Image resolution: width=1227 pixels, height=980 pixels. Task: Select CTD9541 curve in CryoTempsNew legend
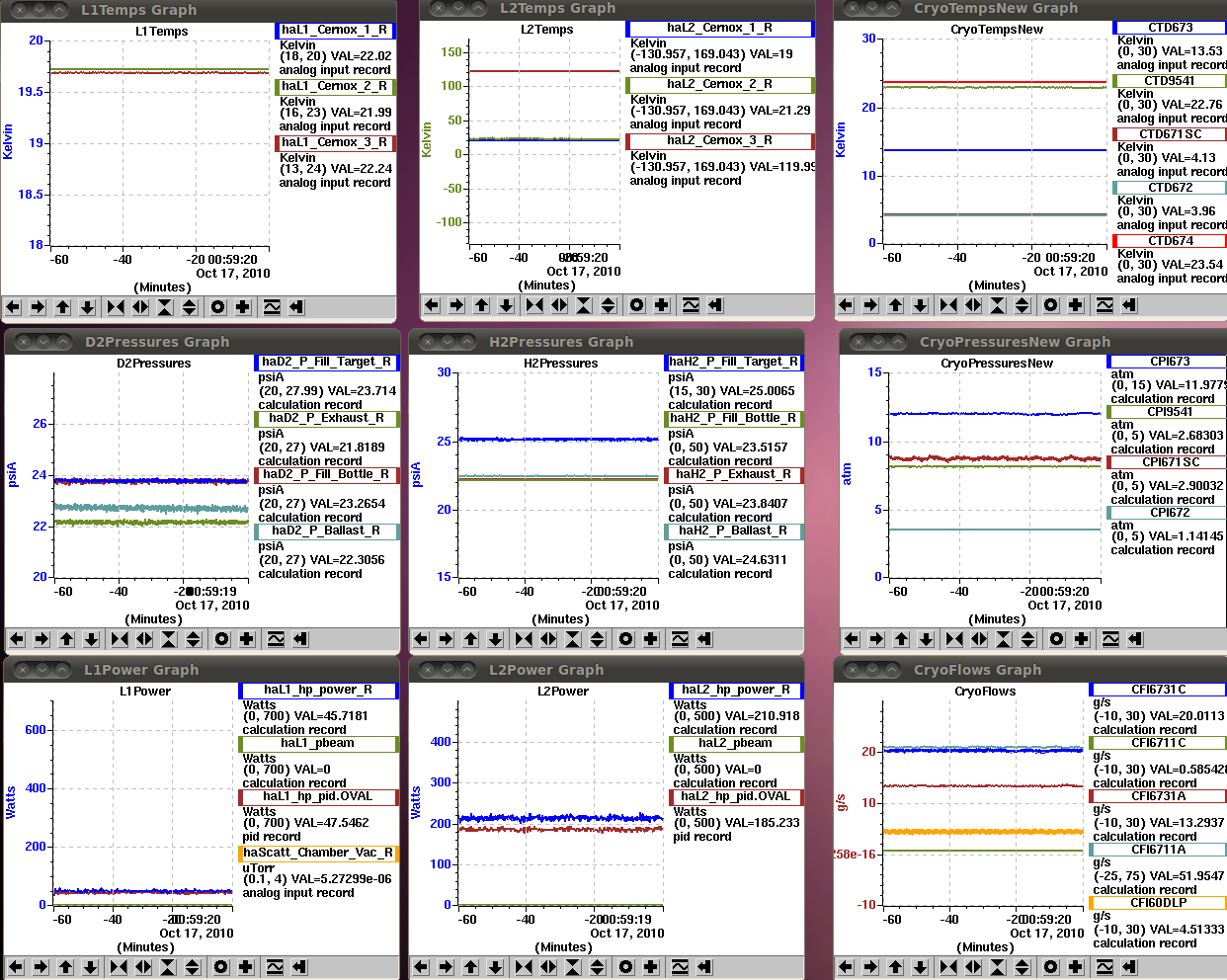[1170, 81]
